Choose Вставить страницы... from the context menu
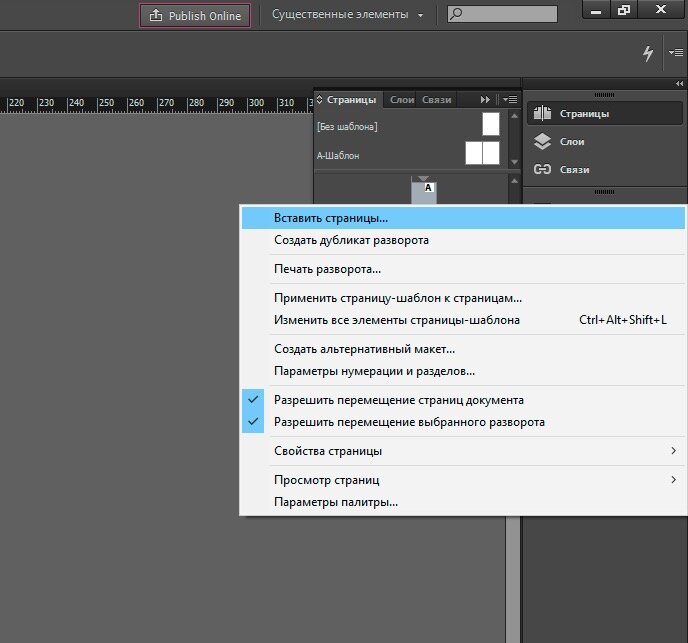Image resolution: width=688 pixels, height=643 pixels. point(463,218)
